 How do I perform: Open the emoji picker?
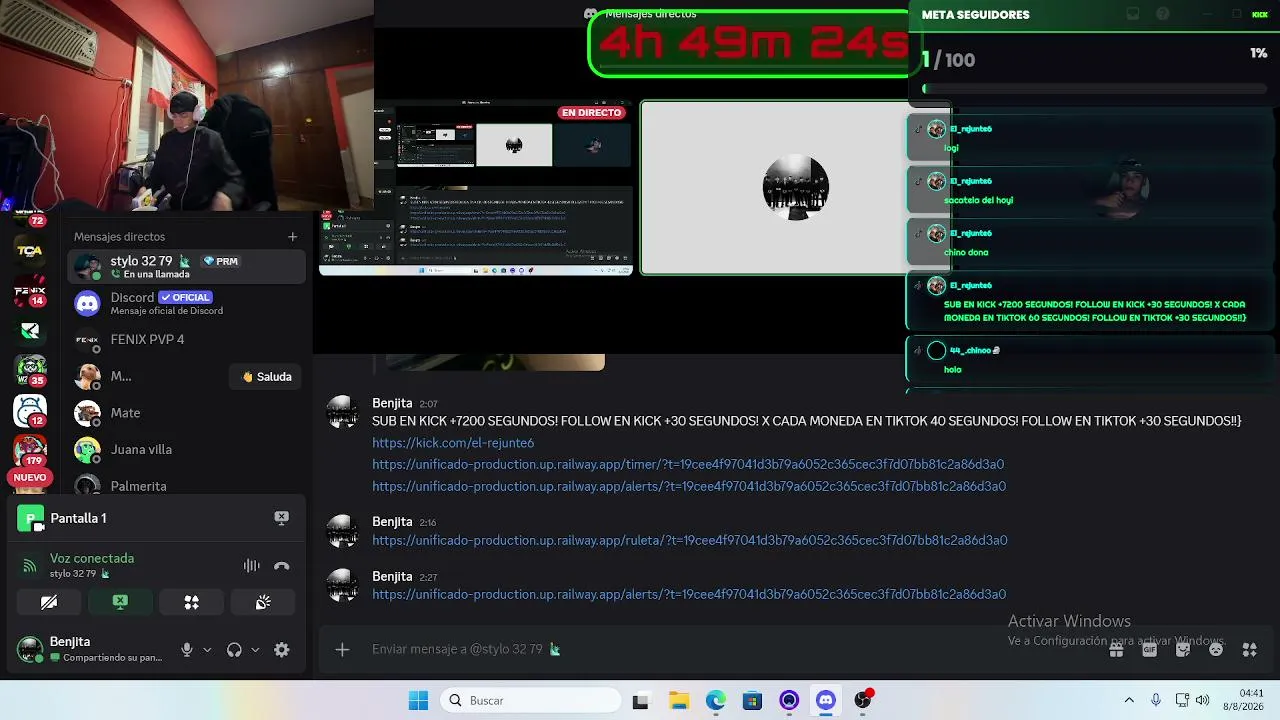(x=1216, y=650)
